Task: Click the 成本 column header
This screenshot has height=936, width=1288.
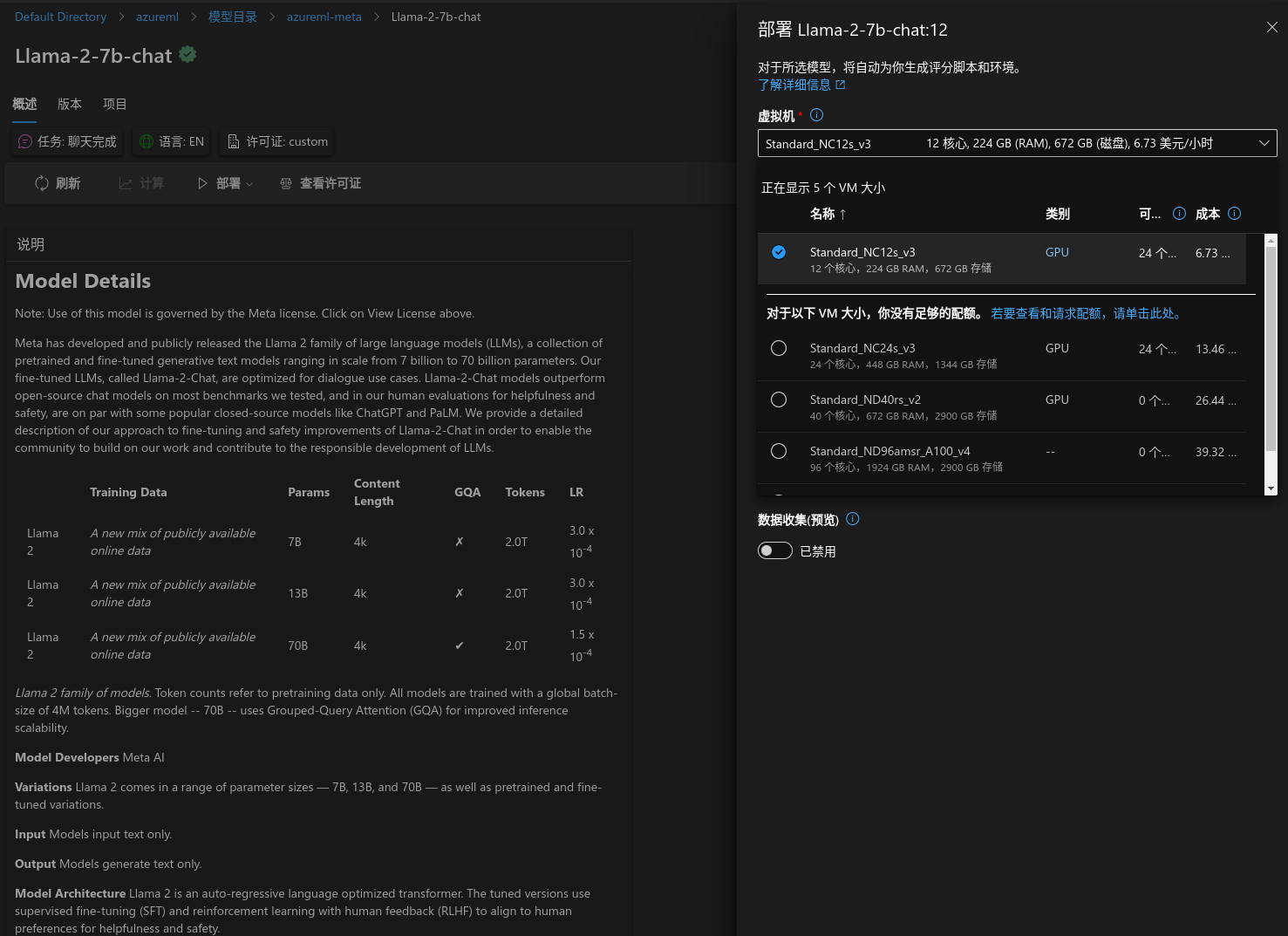Action: click(1208, 214)
